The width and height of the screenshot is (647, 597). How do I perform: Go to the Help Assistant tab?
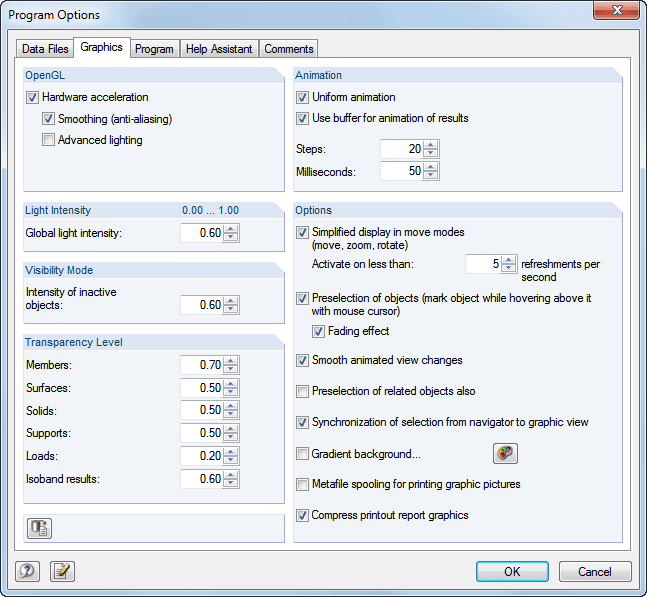(x=219, y=49)
